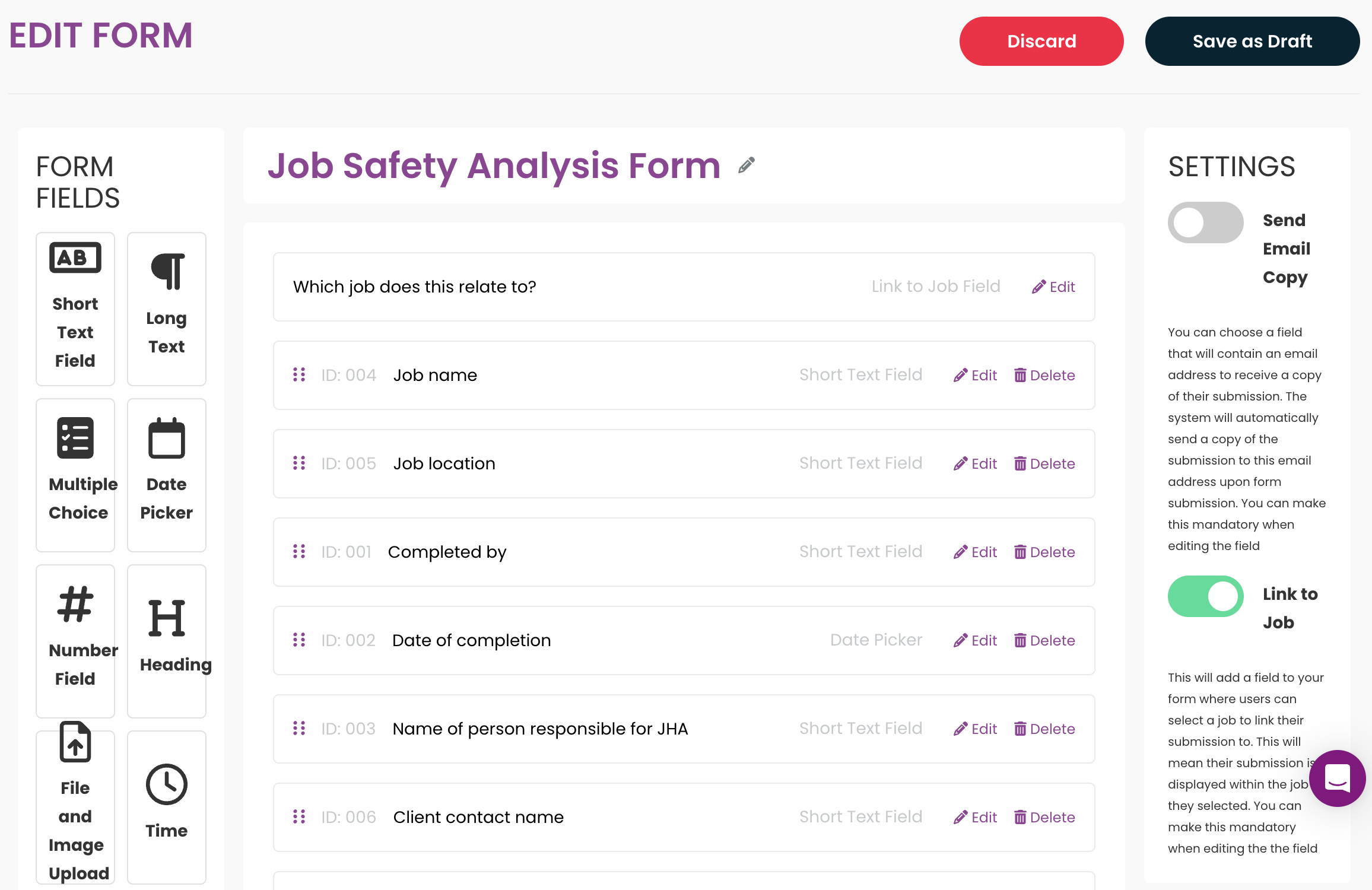
Task: Edit the Job location field
Action: point(975,463)
